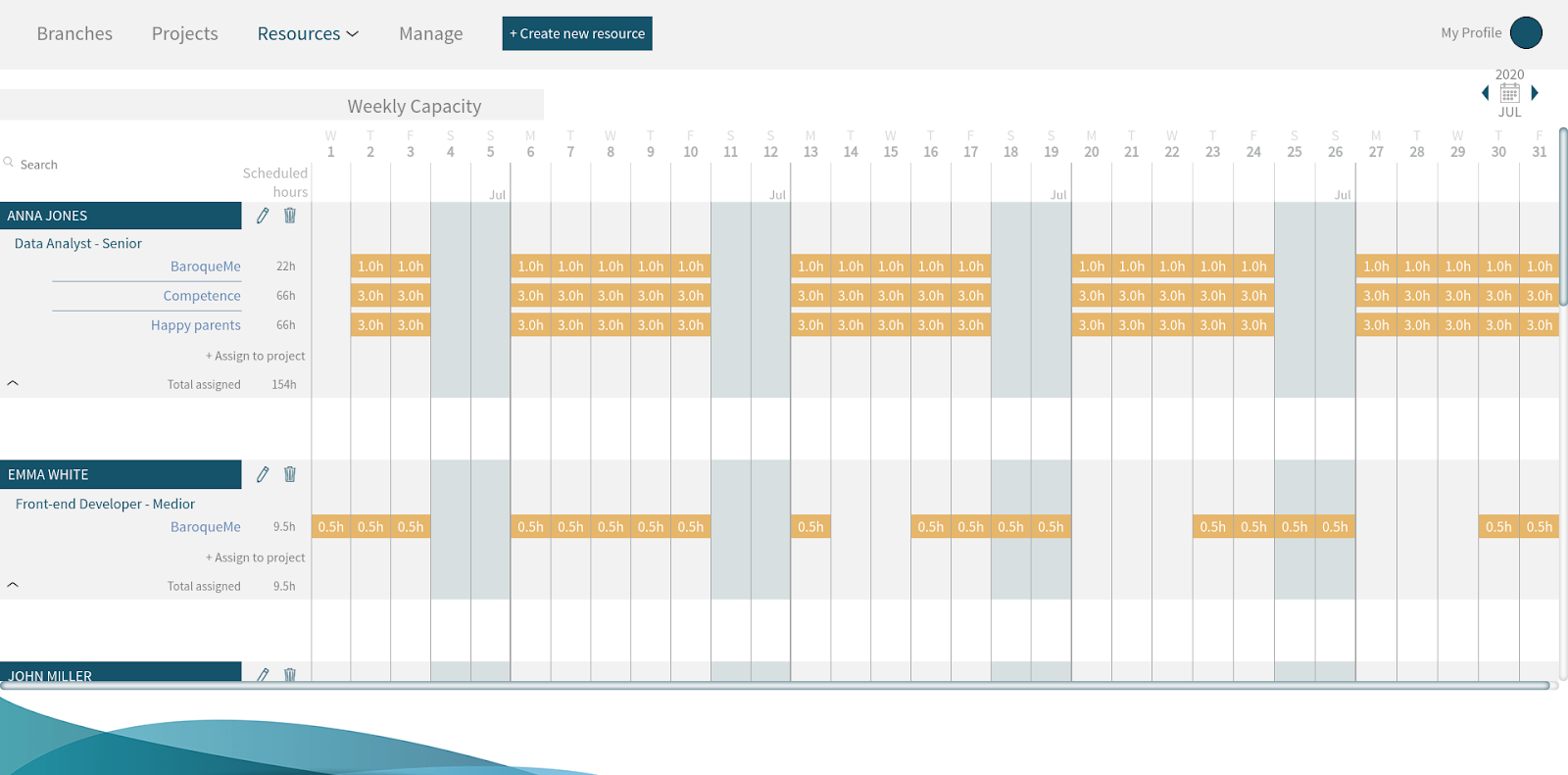Assign Anna Jones to project
The width and height of the screenshot is (1568, 775).
tap(255, 356)
